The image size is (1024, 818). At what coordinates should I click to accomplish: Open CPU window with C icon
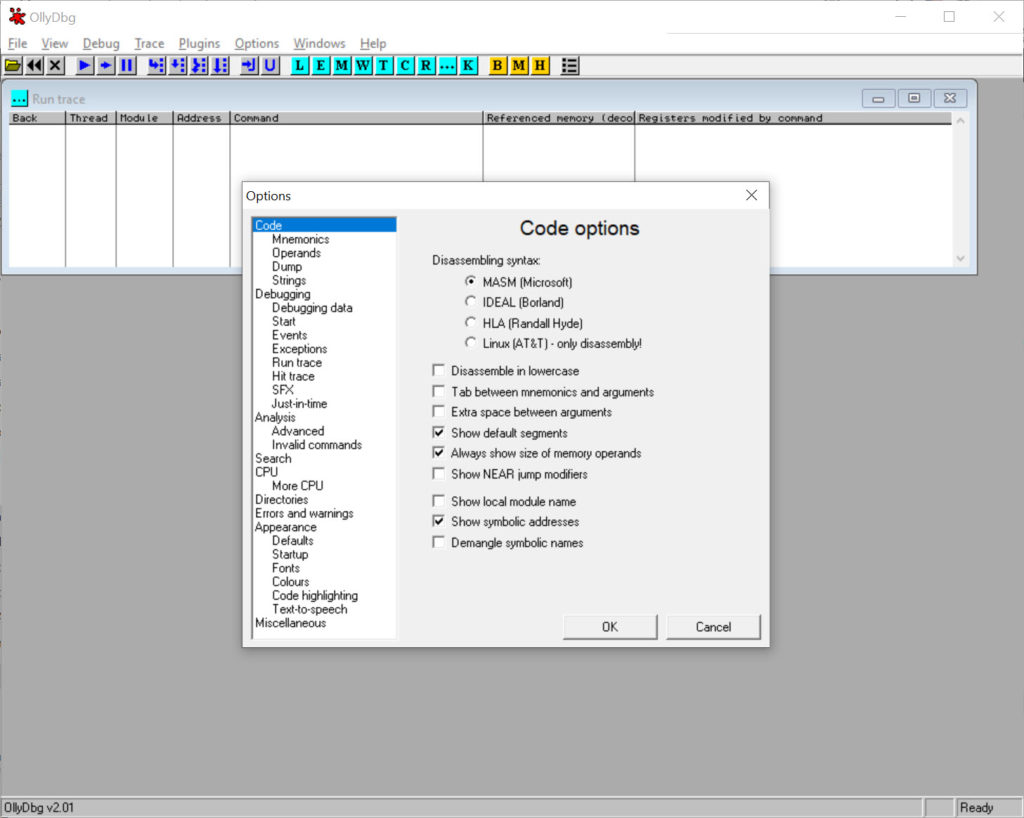(x=405, y=65)
